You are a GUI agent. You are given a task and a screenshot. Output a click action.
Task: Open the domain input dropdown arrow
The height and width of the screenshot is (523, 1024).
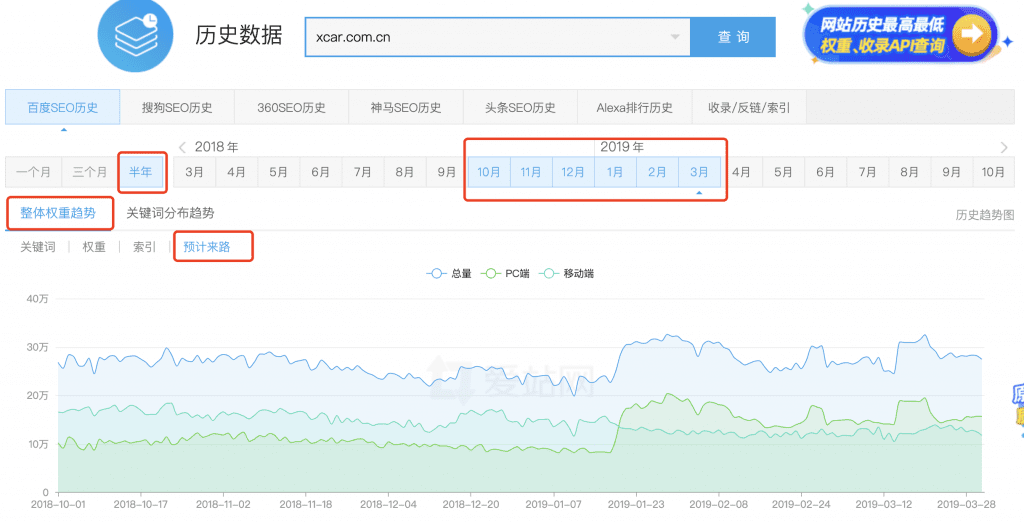pyautogui.click(x=675, y=37)
